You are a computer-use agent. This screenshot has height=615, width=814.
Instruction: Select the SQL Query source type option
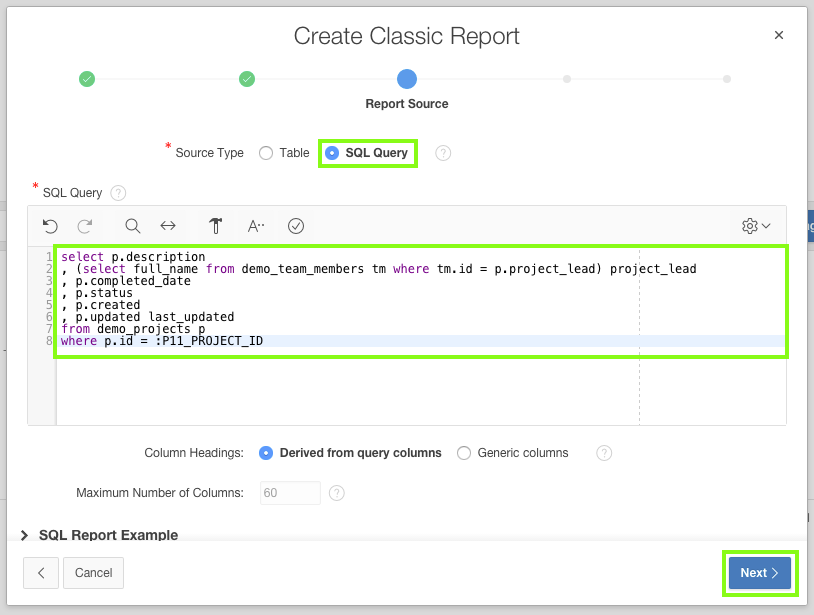click(331, 152)
